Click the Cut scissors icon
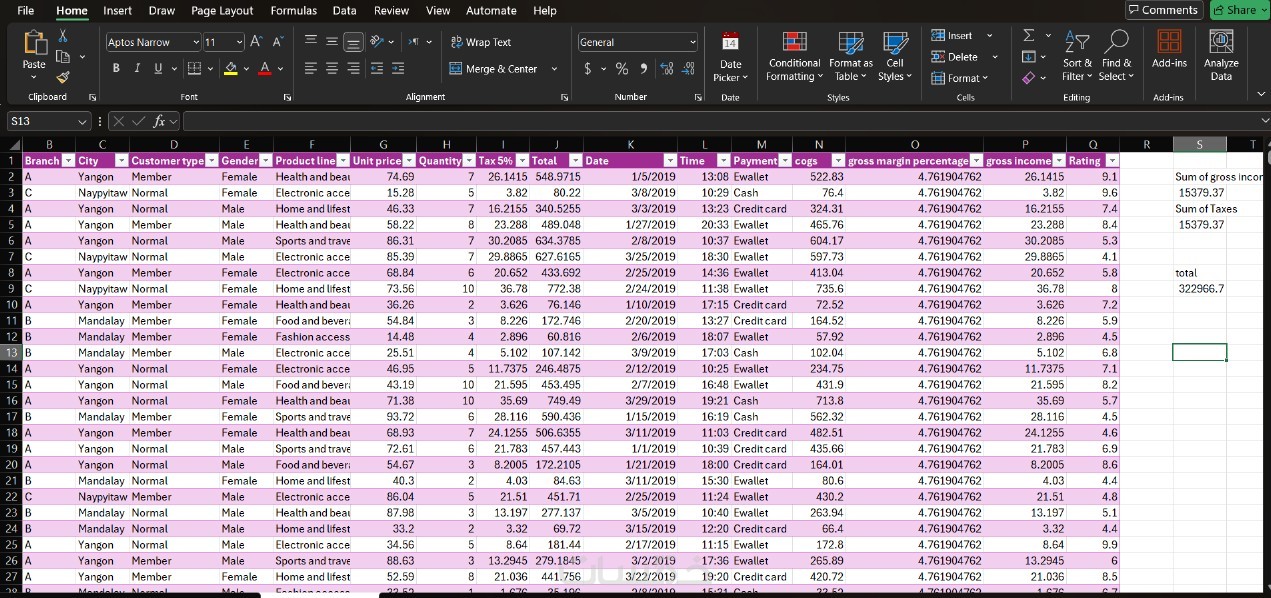 [63, 36]
